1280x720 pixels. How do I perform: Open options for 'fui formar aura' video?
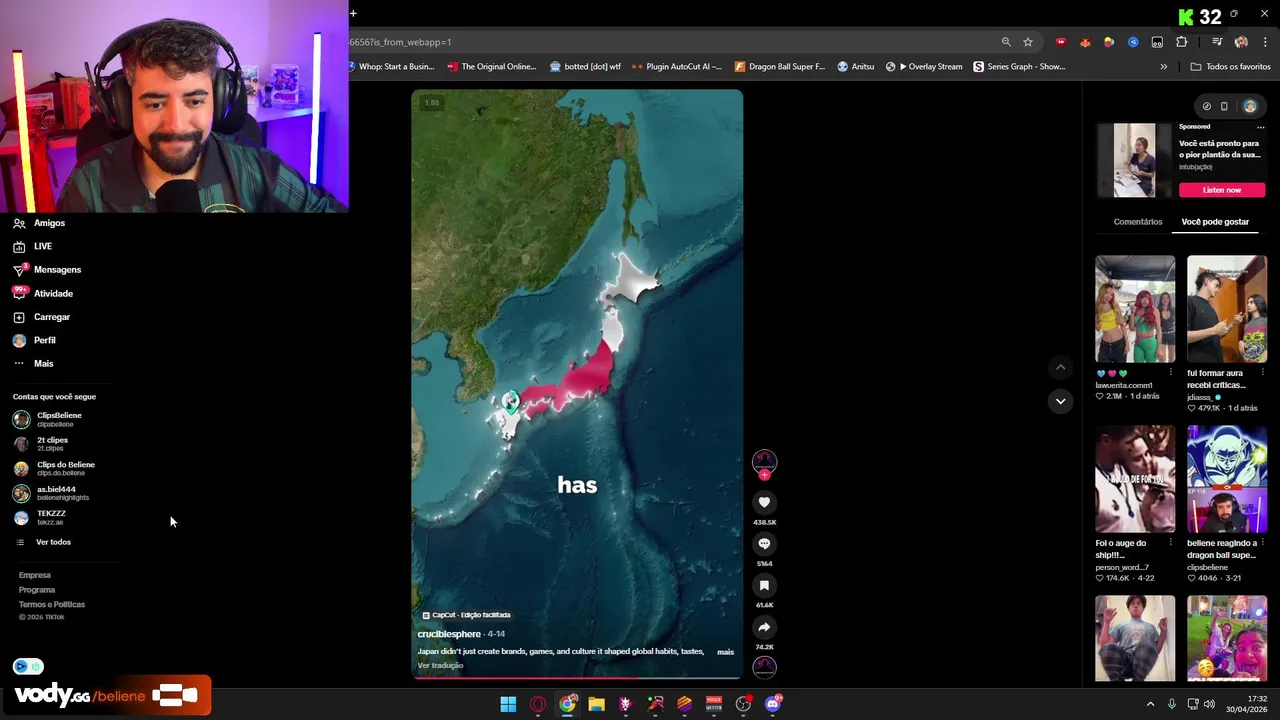point(1262,373)
